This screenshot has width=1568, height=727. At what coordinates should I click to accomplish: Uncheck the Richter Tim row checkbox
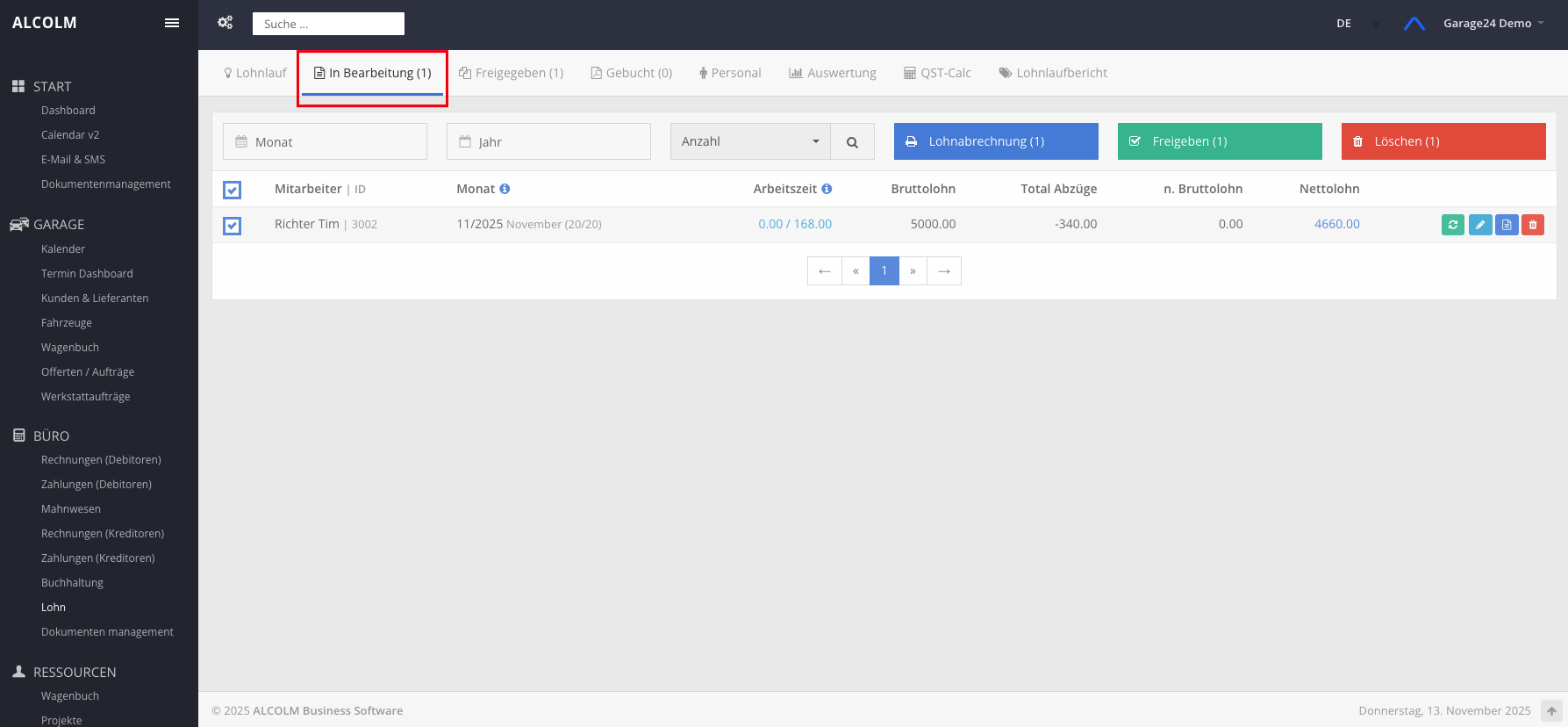point(233,226)
